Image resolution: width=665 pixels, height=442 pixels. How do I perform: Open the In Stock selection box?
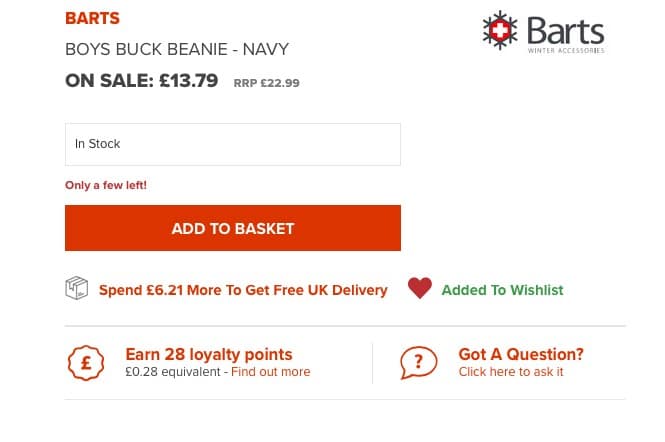pyautogui.click(x=233, y=144)
